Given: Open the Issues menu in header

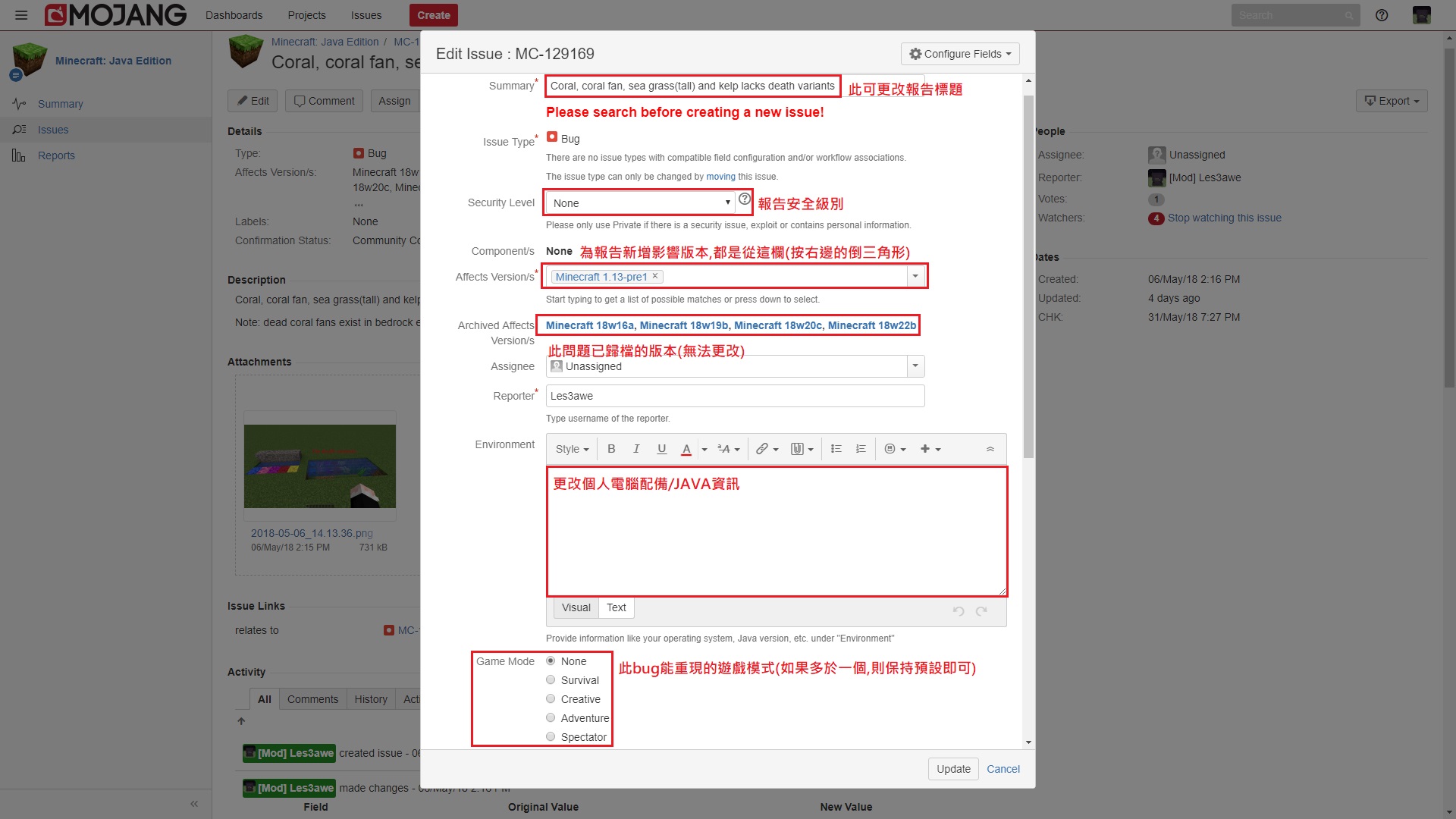Looking at the screenshot, I should [366, 15].
